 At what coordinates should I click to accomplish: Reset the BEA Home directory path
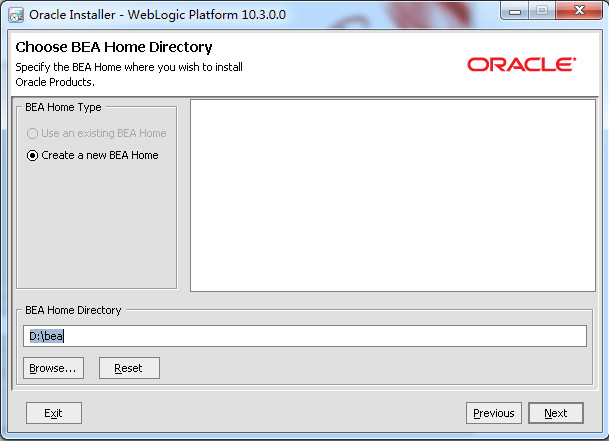pos(129,368)
